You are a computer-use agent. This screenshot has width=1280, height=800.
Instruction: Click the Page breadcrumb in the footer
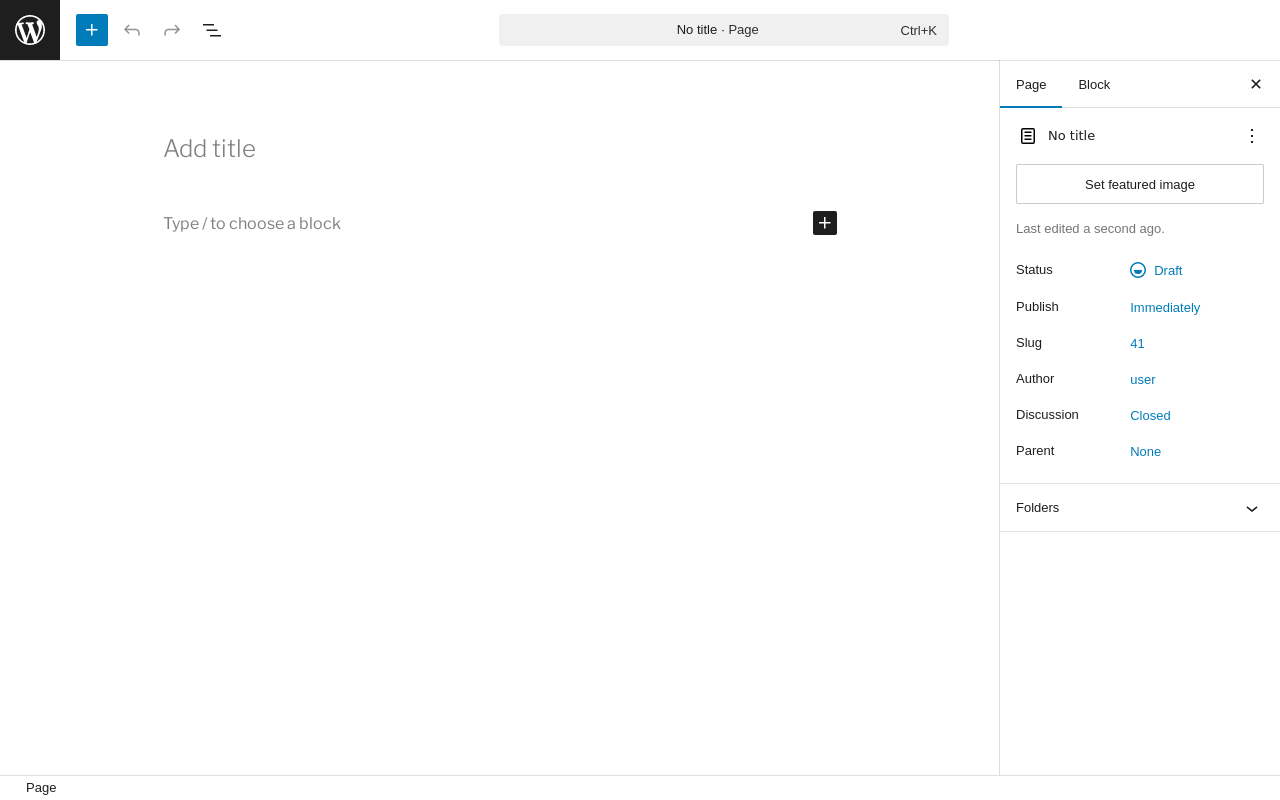pyautogui.click(x=41, y=788)
